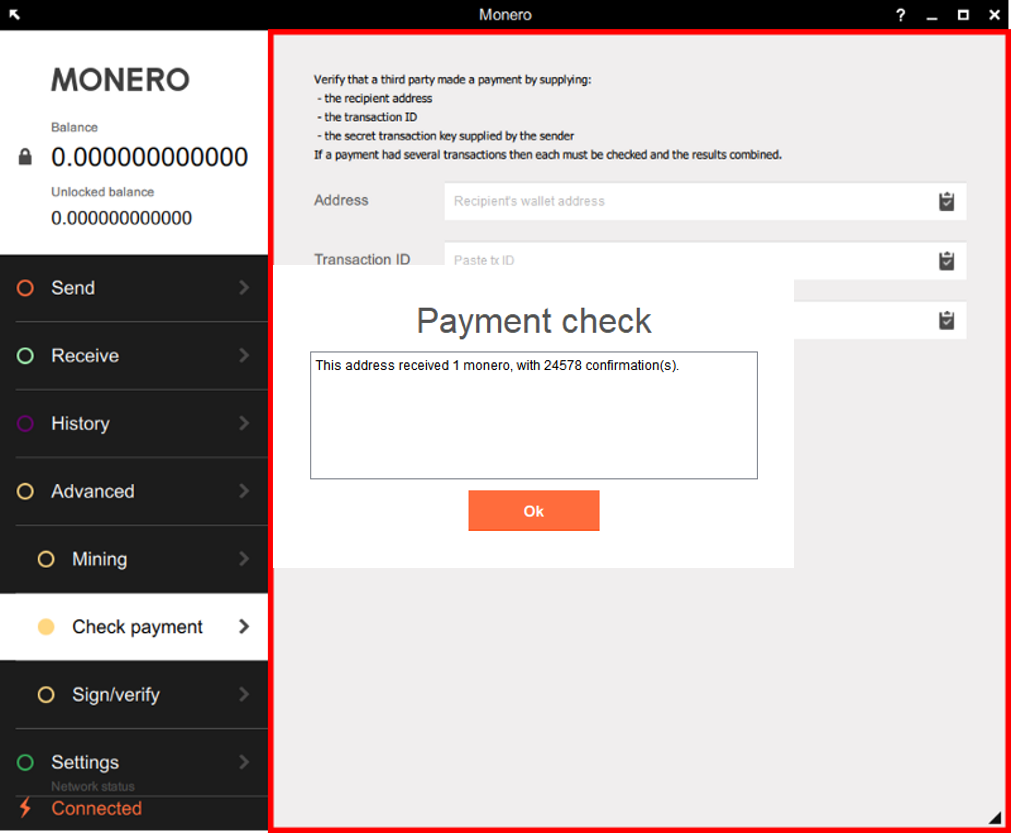1011x833 pixels.
Task: Open the History page
Action: click(134, 424)
